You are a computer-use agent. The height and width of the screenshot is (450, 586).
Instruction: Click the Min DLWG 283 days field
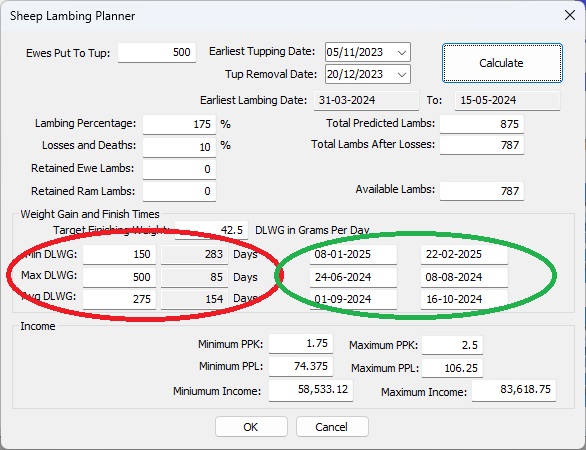tap(194, 254)
